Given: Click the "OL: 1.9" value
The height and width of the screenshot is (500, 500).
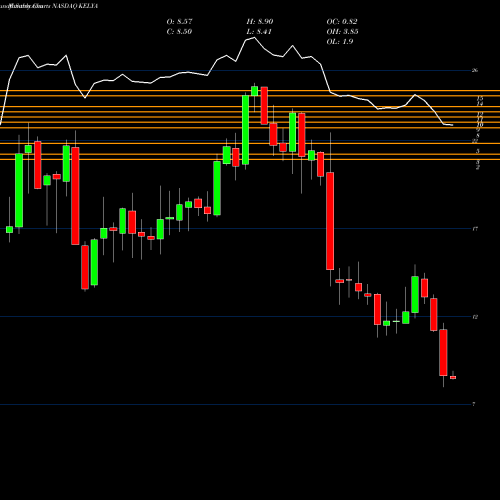Looking at the screenshot, I should click(x=340, y=42).
